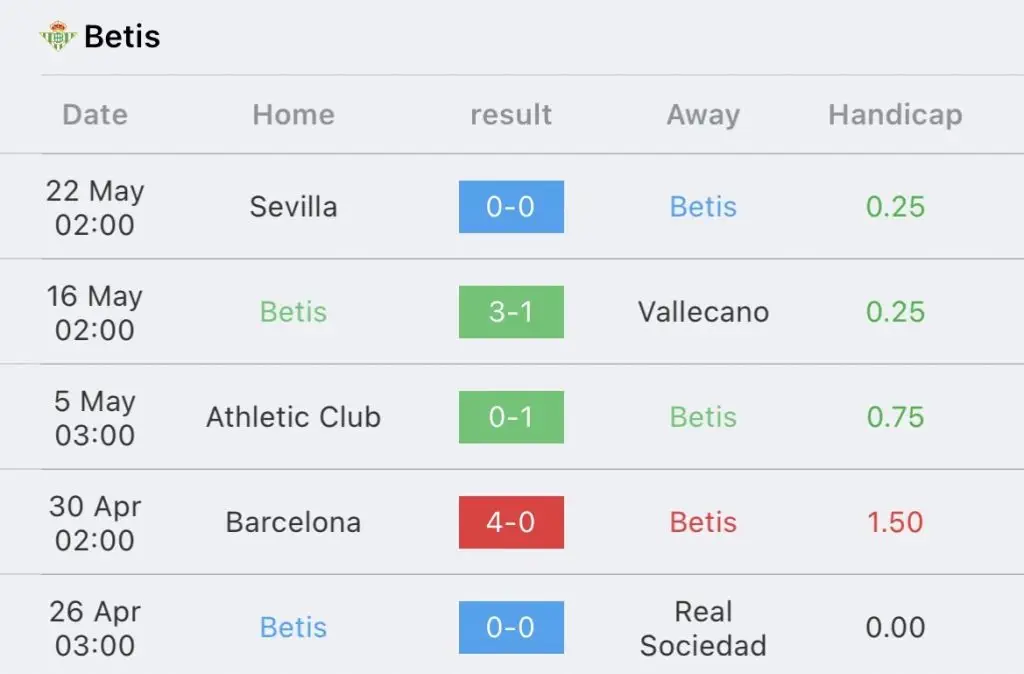Click the green 0.75 handicap value
1024x674 pixels.
tap(895, 417)
